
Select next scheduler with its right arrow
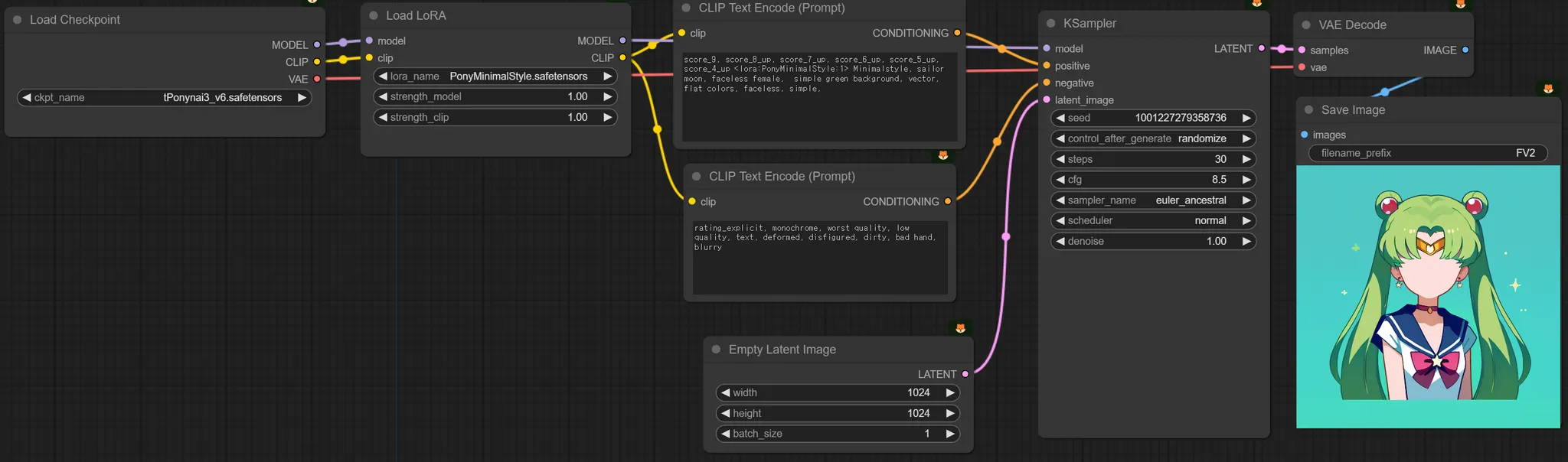click(x=1246, y=220)
